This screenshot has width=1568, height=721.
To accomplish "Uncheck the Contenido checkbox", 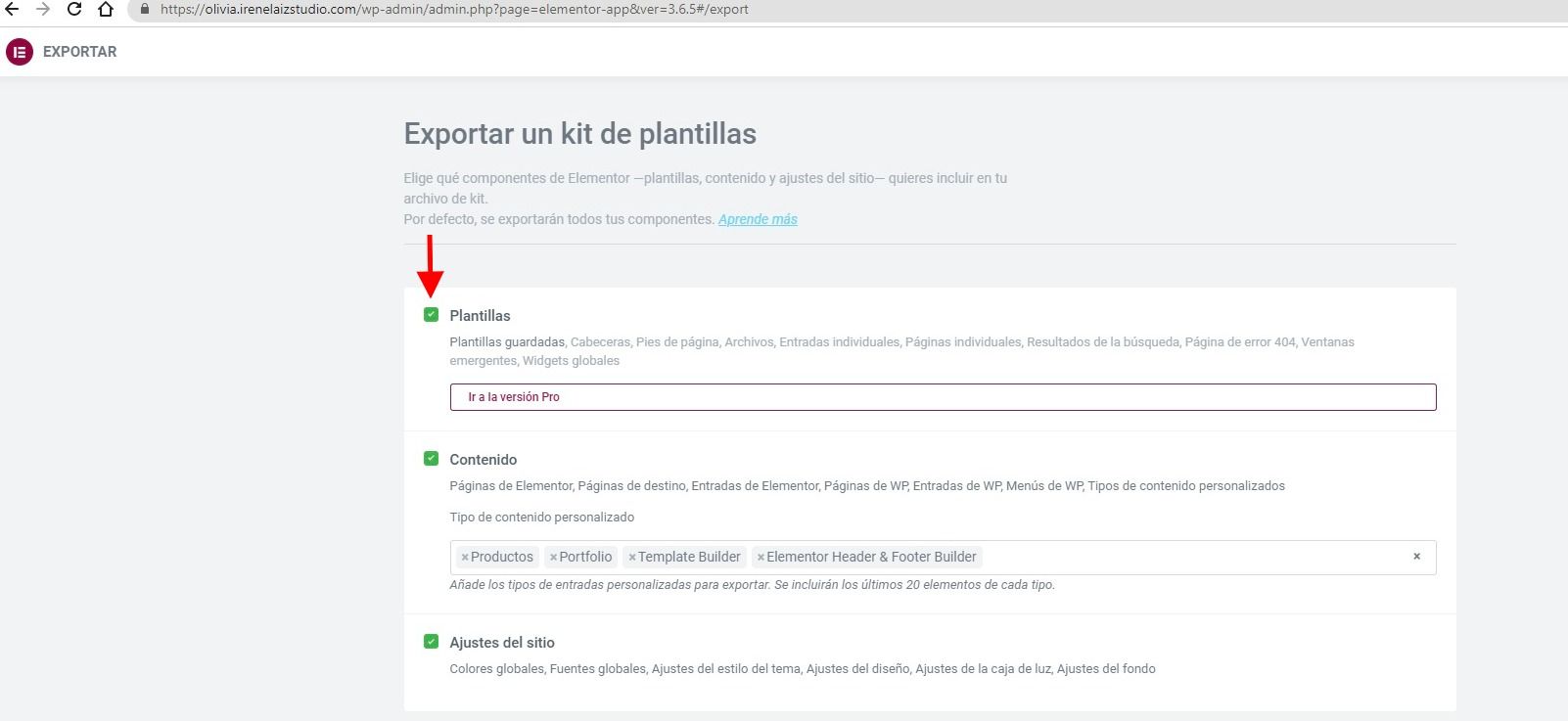I will coord(431,459).
